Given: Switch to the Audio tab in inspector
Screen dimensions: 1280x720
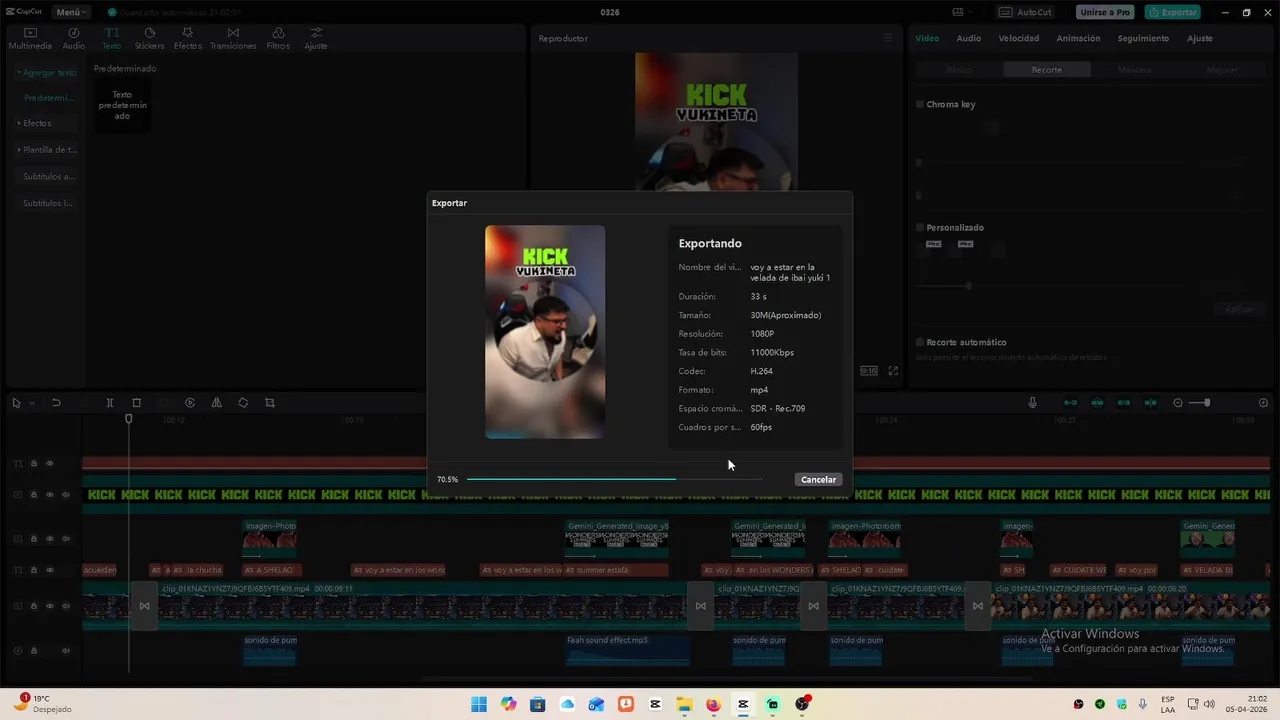Looking at the screenshot, I should coord(968,38).
